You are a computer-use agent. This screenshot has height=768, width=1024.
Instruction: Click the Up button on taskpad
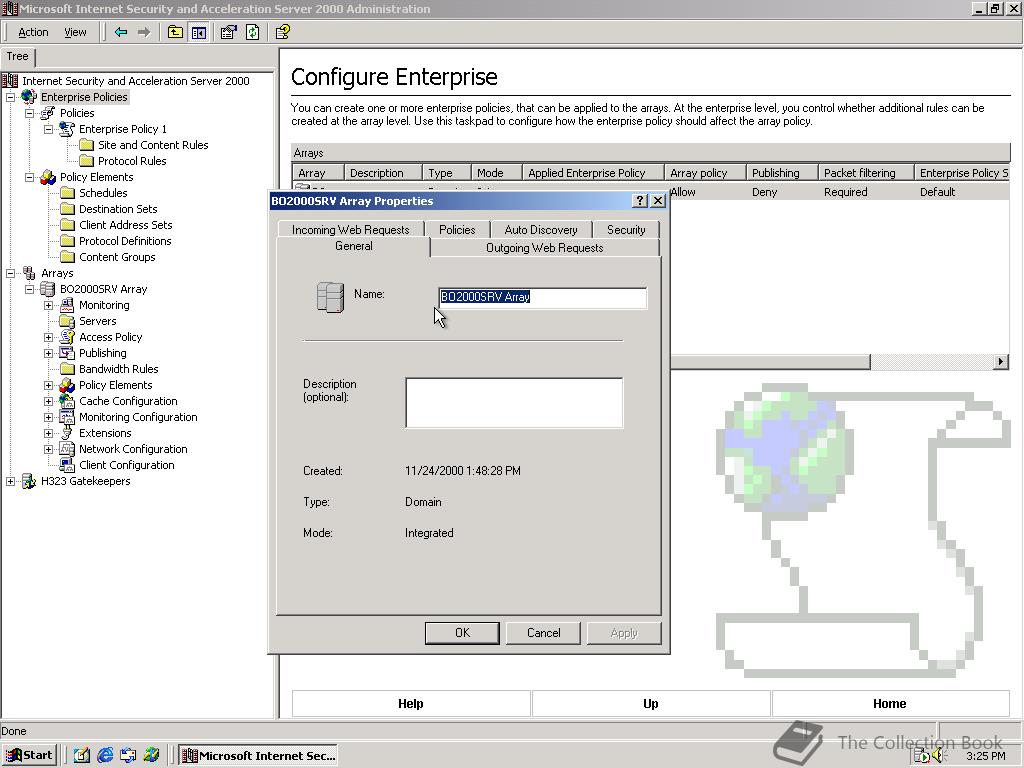650,703
